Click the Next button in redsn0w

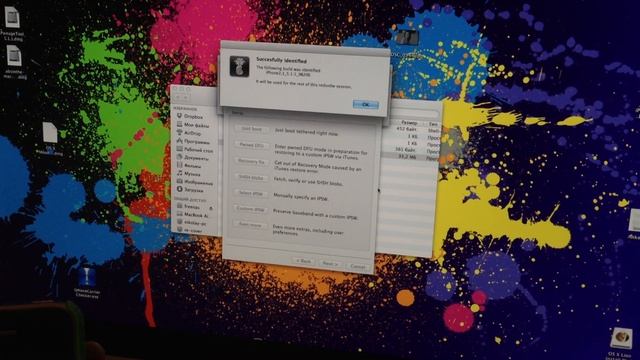[x=330, y=264]
